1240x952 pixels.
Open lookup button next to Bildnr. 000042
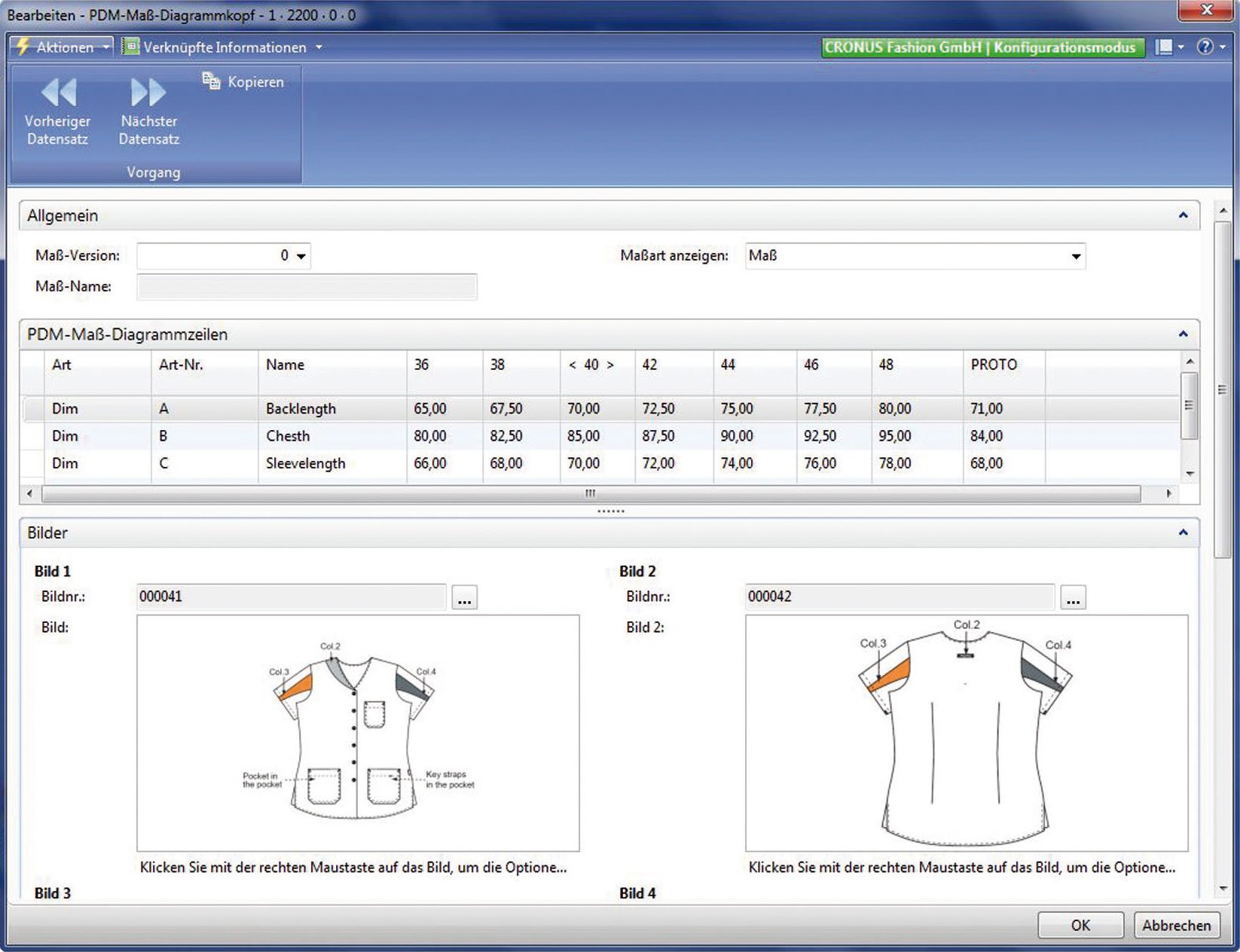[1074, 597]
